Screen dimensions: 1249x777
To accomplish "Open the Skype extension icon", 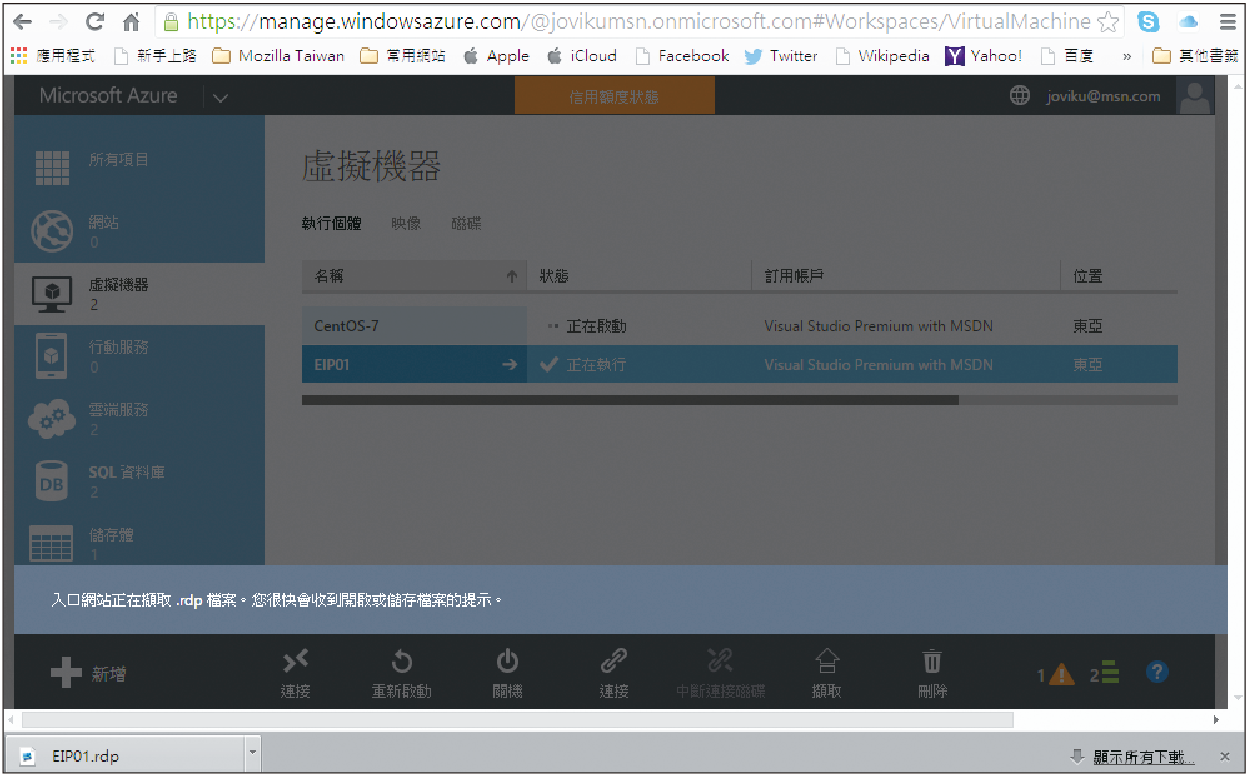I will 1148,21.
